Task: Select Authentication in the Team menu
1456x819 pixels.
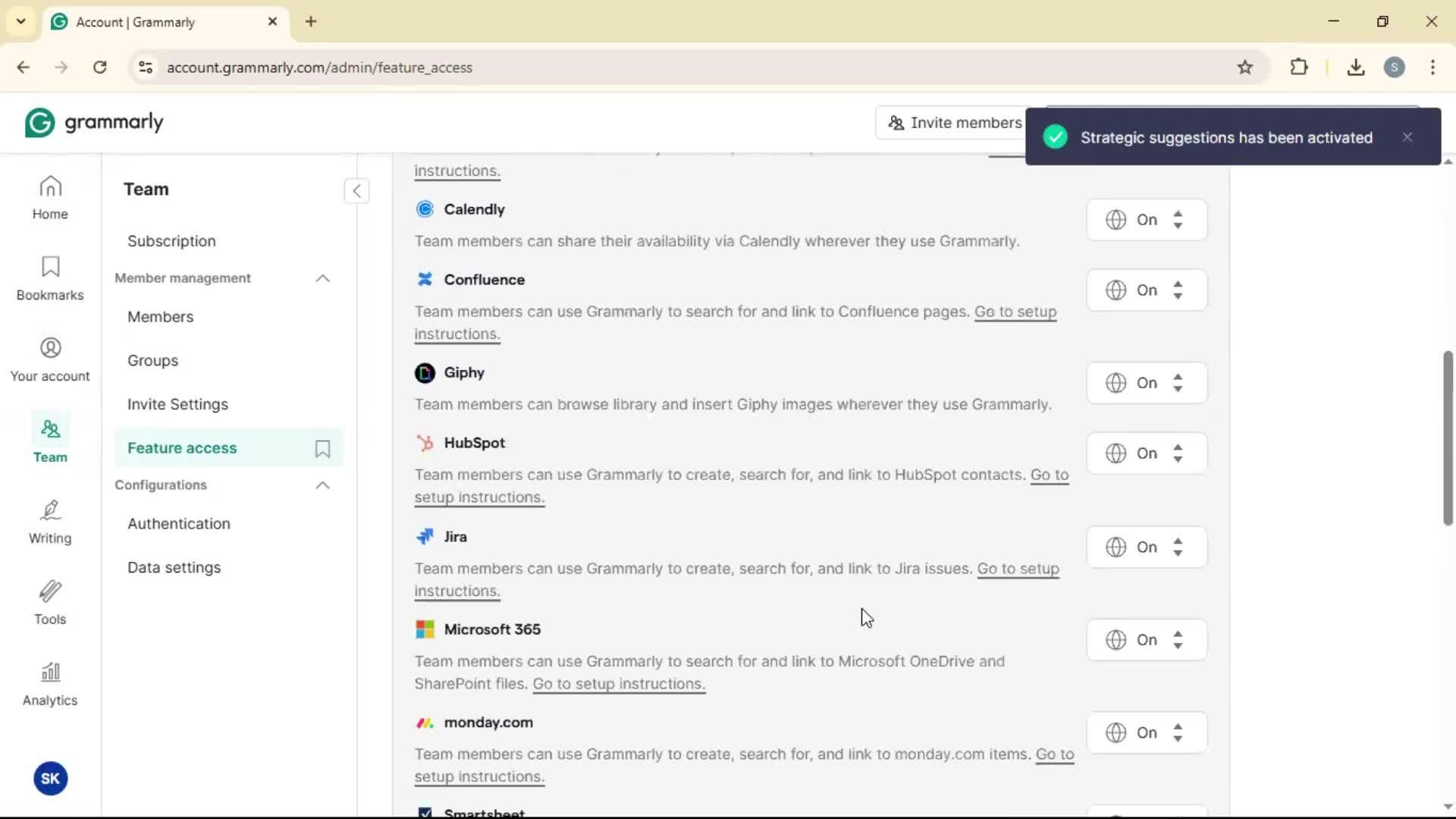Action: pos(178,524)
